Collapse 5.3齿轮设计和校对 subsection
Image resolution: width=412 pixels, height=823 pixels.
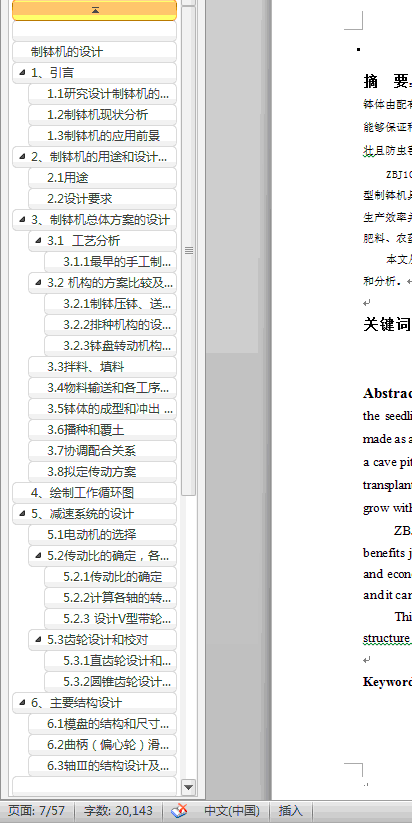tap(38, 639)
